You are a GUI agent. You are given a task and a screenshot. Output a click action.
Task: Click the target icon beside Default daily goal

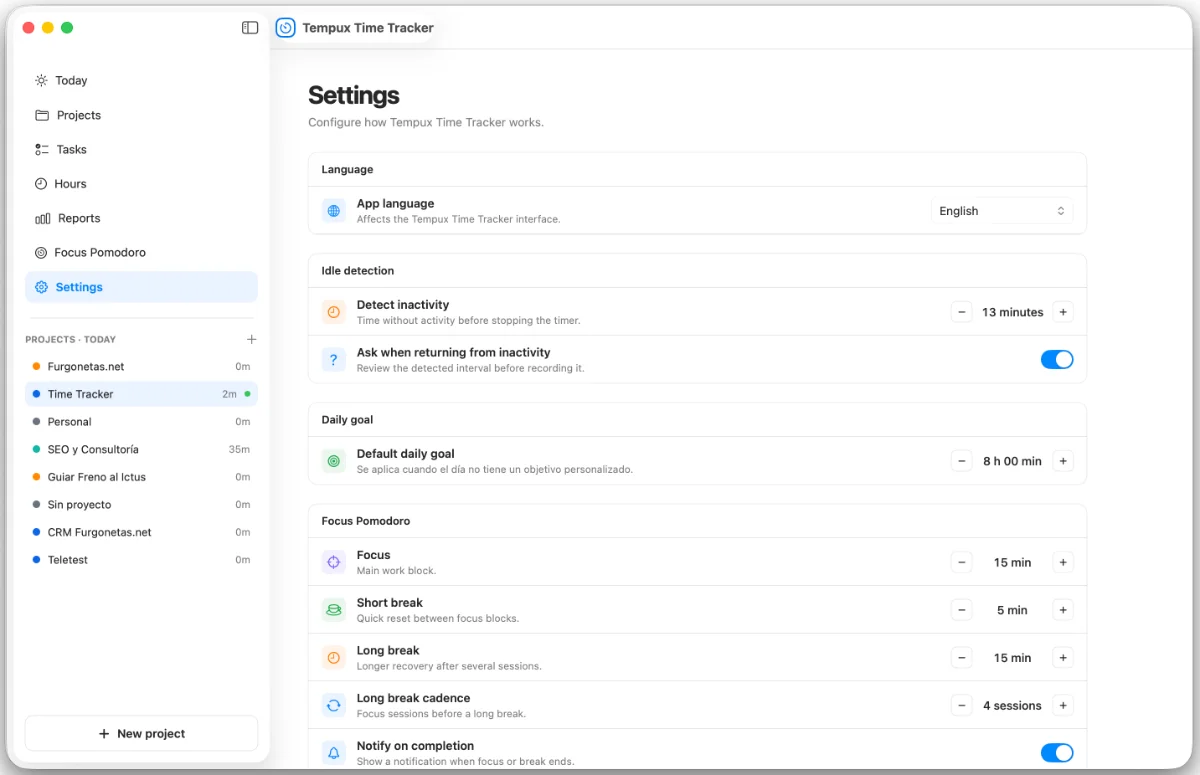pyautogui.click(x=334, y=461)
